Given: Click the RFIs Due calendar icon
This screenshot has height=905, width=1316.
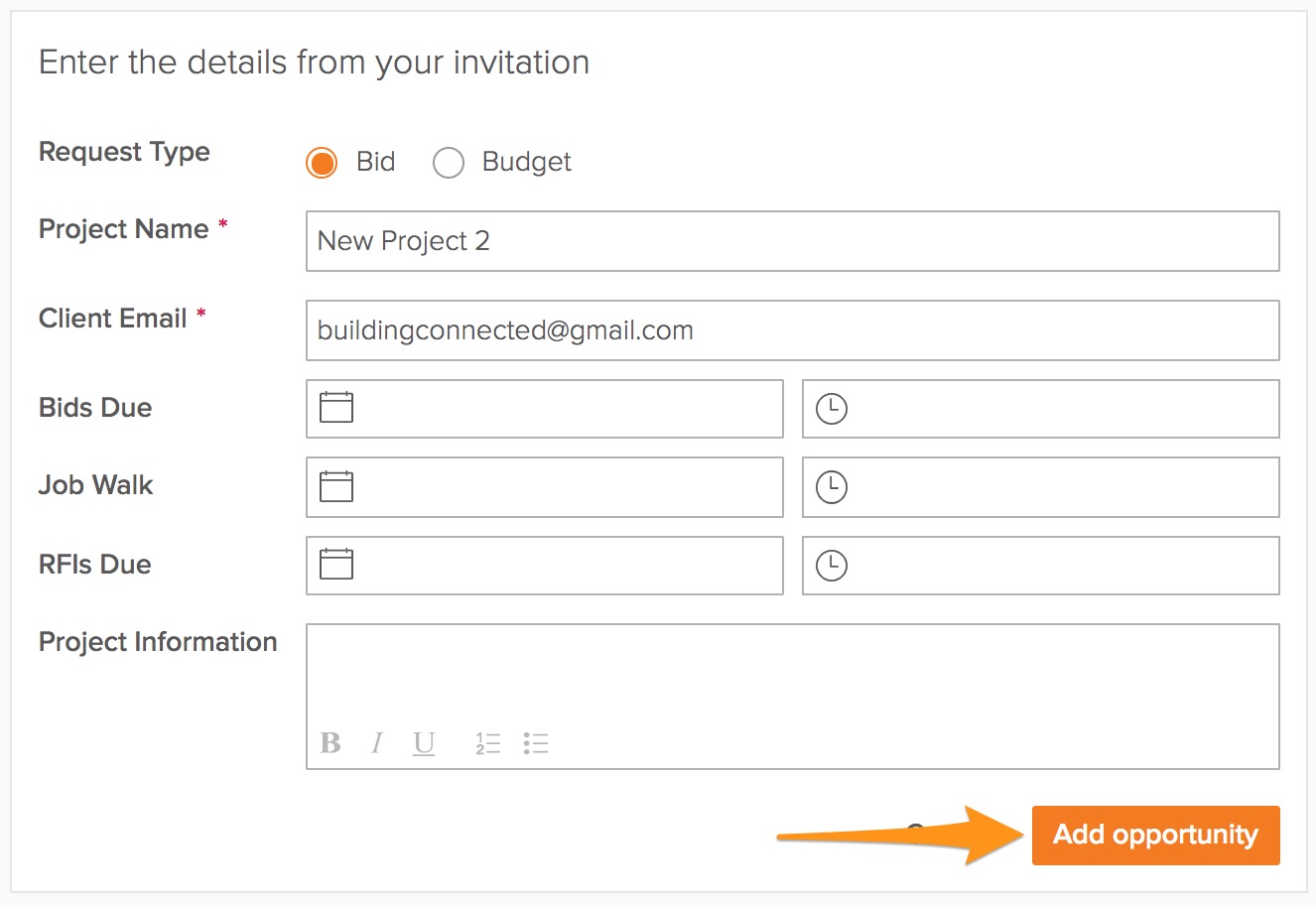Looking at the screenshot, I should click(336, 564).
